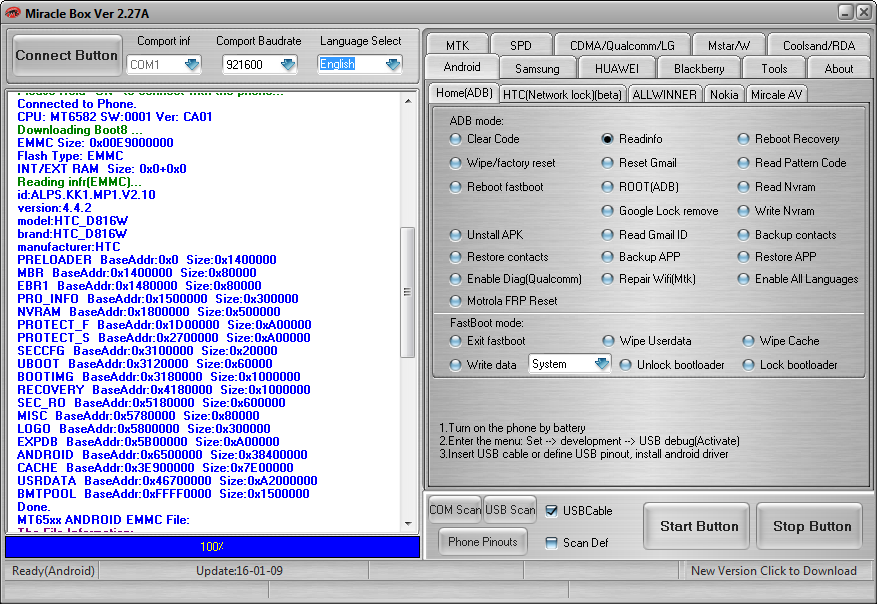Open the Comport Baudrate dropdown arrow
Image resolution: width=877 pixels, height=604 pixels.
pyautogui.click(x=287, y=65)
